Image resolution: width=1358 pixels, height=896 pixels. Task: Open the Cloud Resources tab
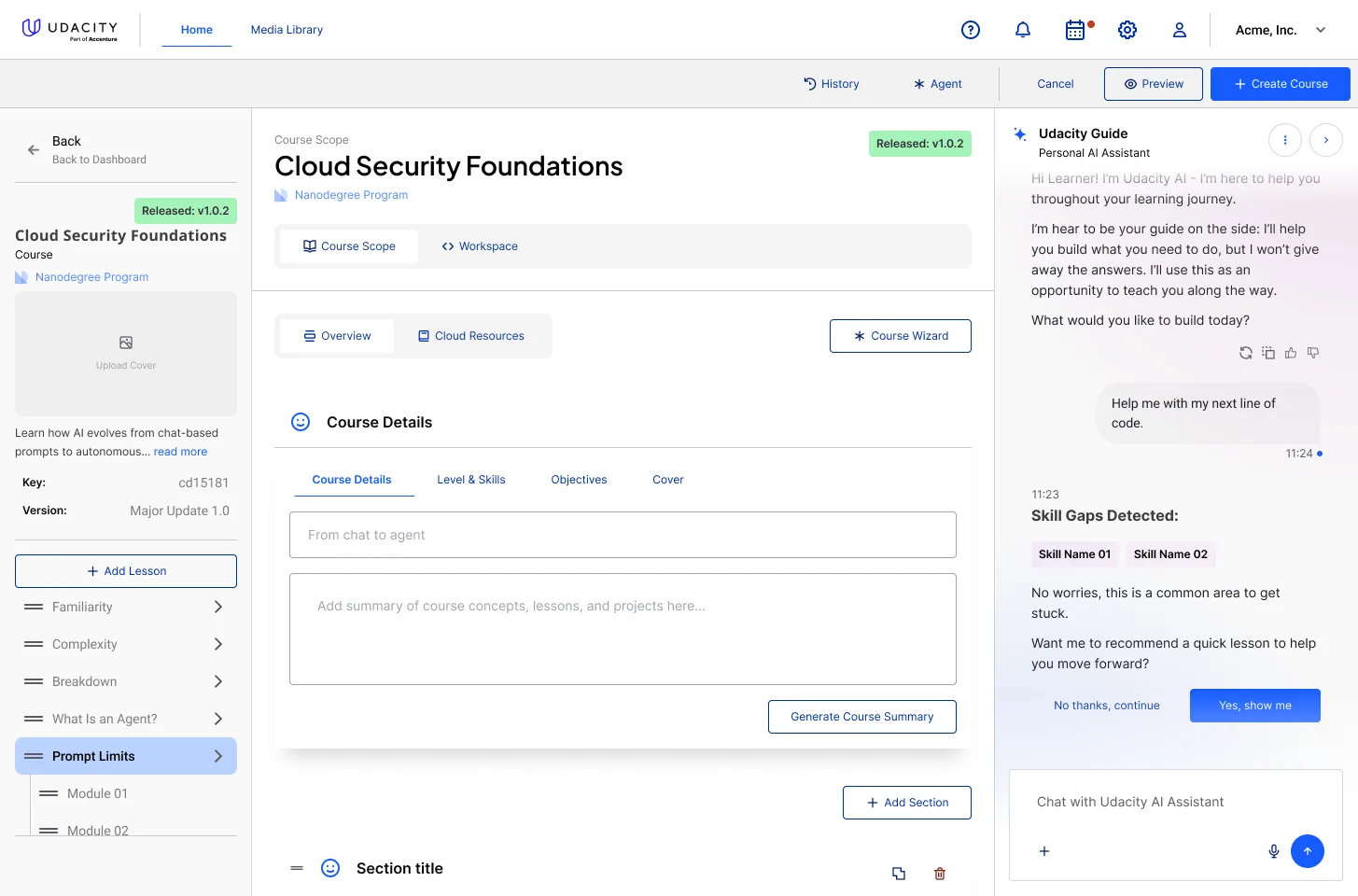[471, 336]
